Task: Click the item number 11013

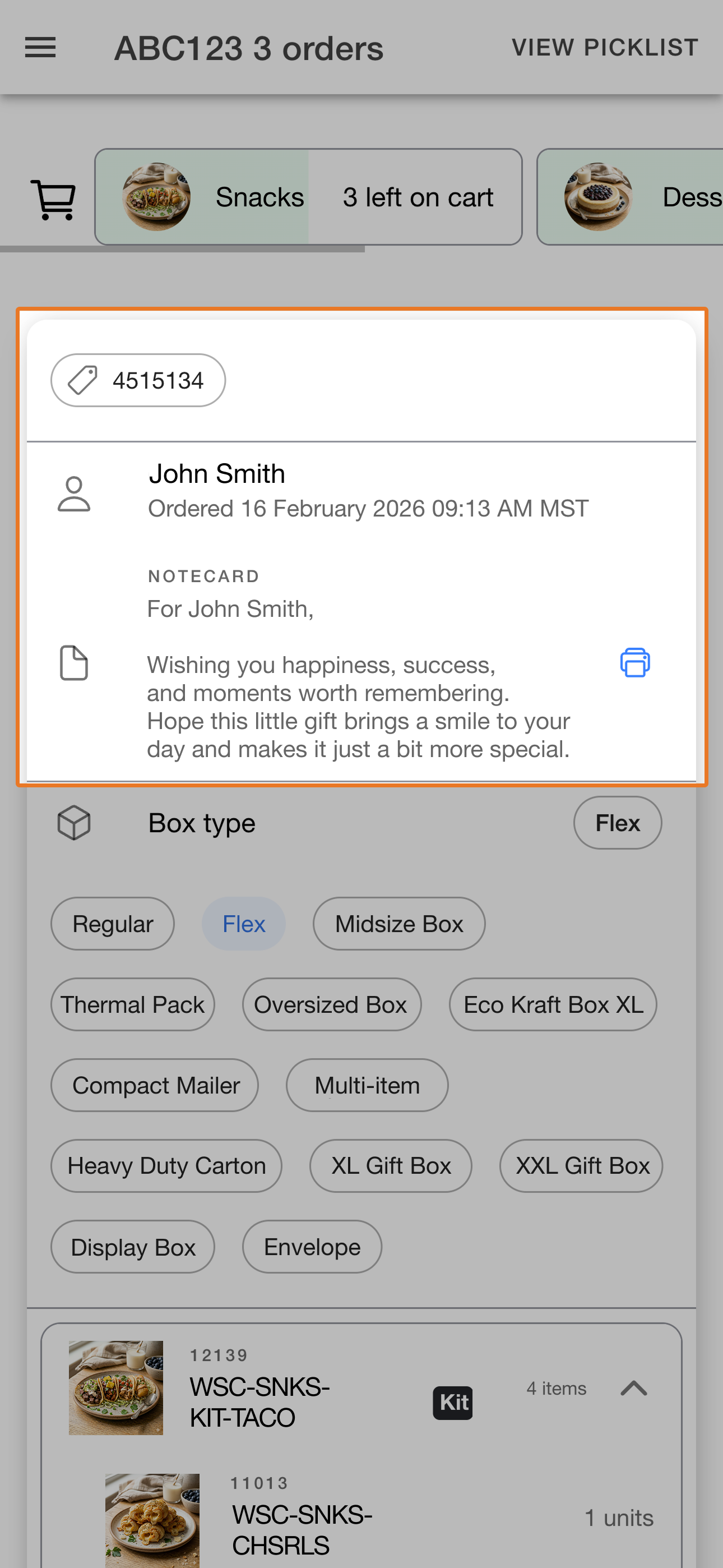Action: click(x=259, y=1483)
